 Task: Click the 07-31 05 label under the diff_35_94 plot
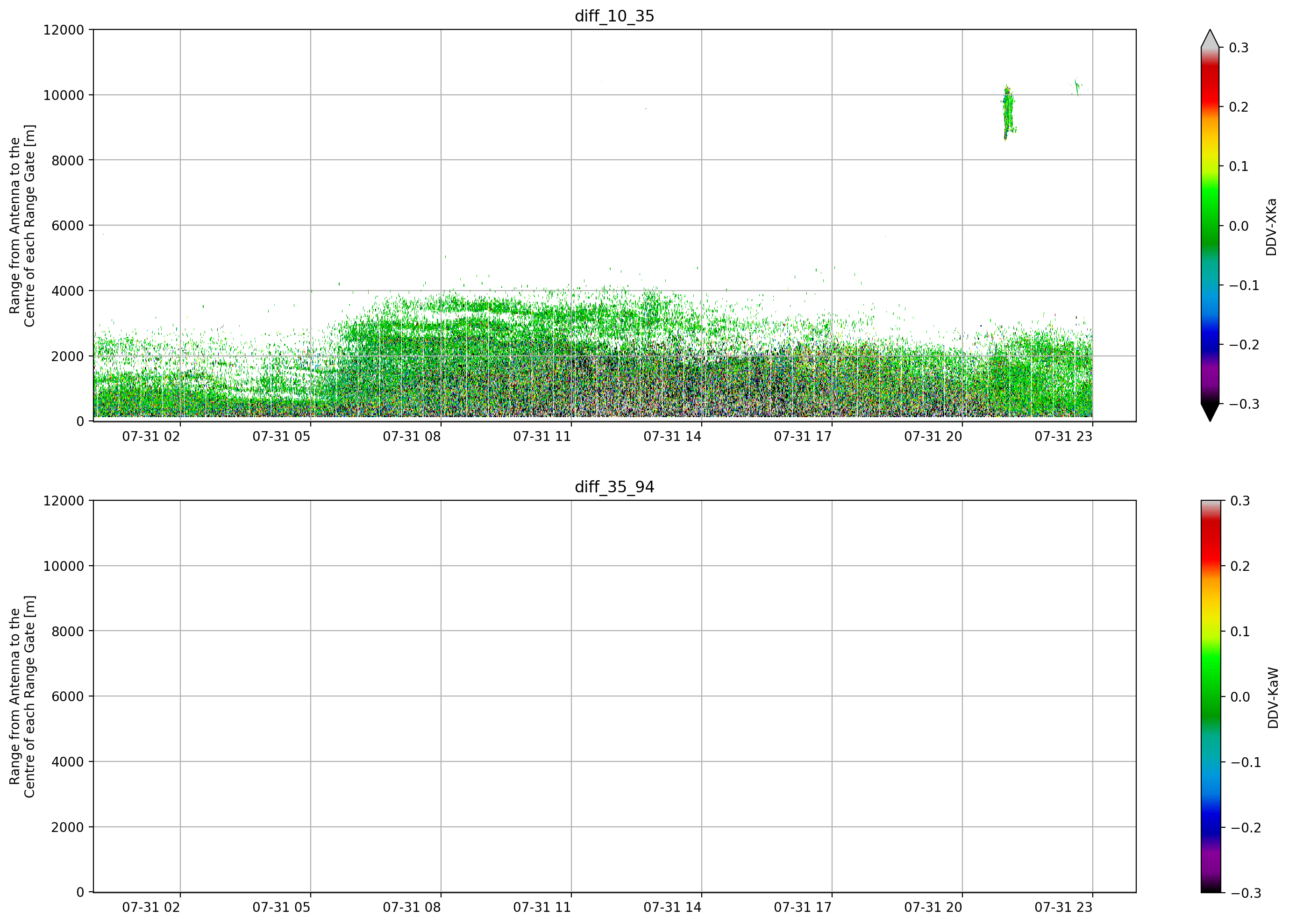[x=281, y=908]
